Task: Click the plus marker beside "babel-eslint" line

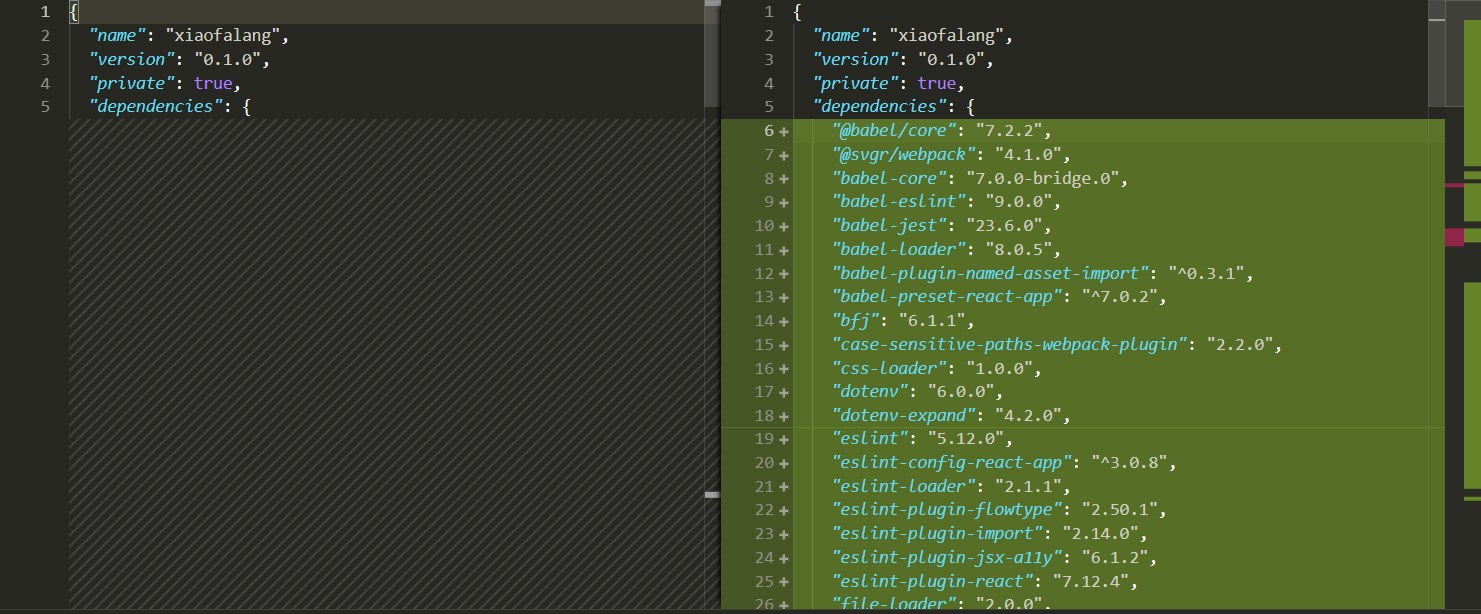Action: click(x=783, y=201)
